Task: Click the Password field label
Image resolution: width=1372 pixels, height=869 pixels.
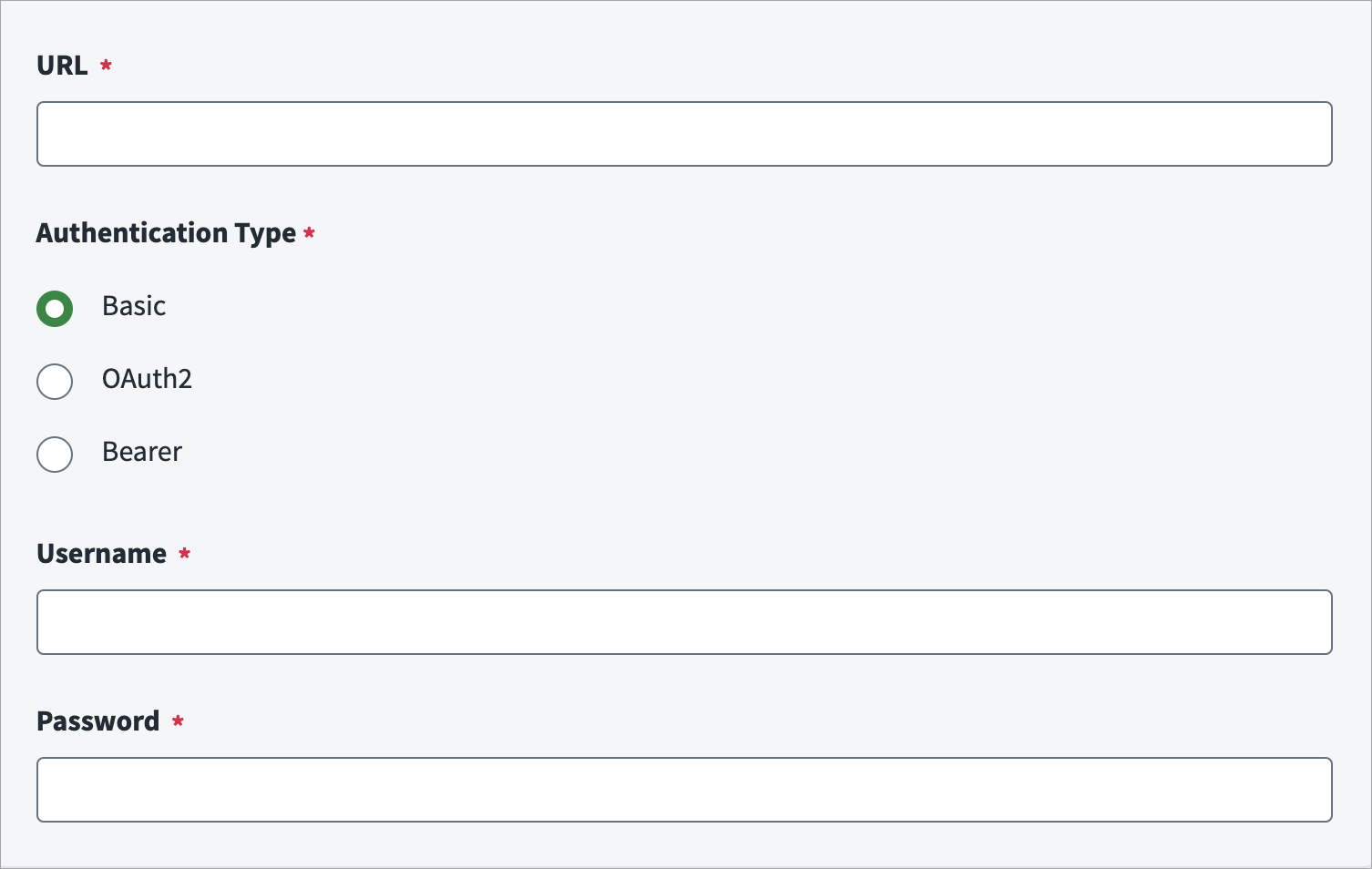Action: [97, 721]
